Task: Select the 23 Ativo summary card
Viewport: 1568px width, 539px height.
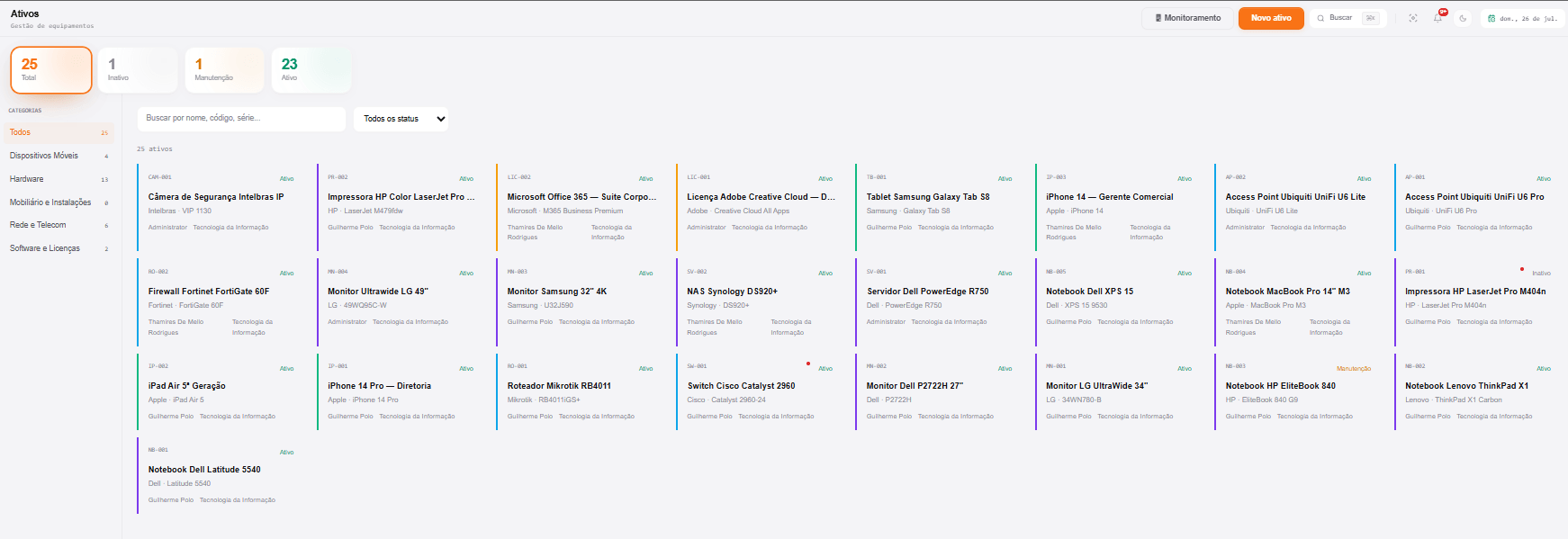Action: pos(311,70)
